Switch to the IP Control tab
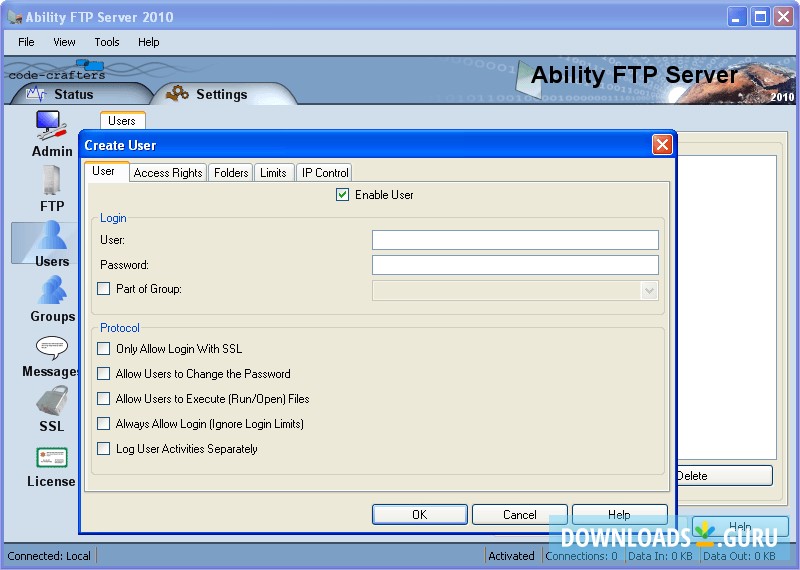 tap(325, 173)
